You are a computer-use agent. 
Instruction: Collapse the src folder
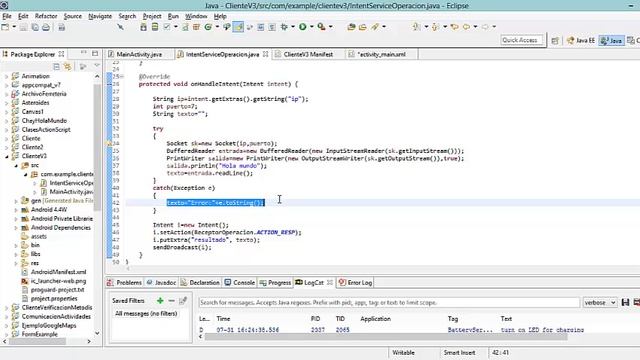point(16,165)
